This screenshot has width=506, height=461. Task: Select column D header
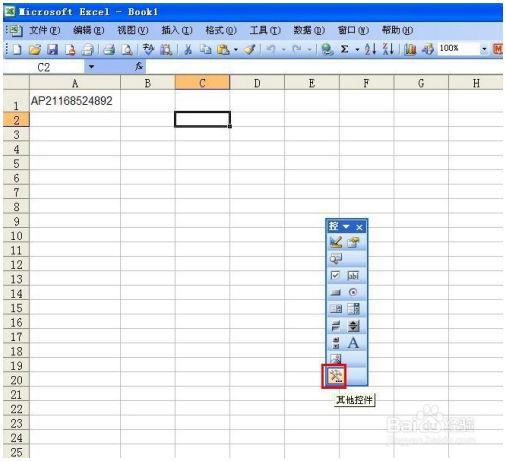click(x=257, y=83)
